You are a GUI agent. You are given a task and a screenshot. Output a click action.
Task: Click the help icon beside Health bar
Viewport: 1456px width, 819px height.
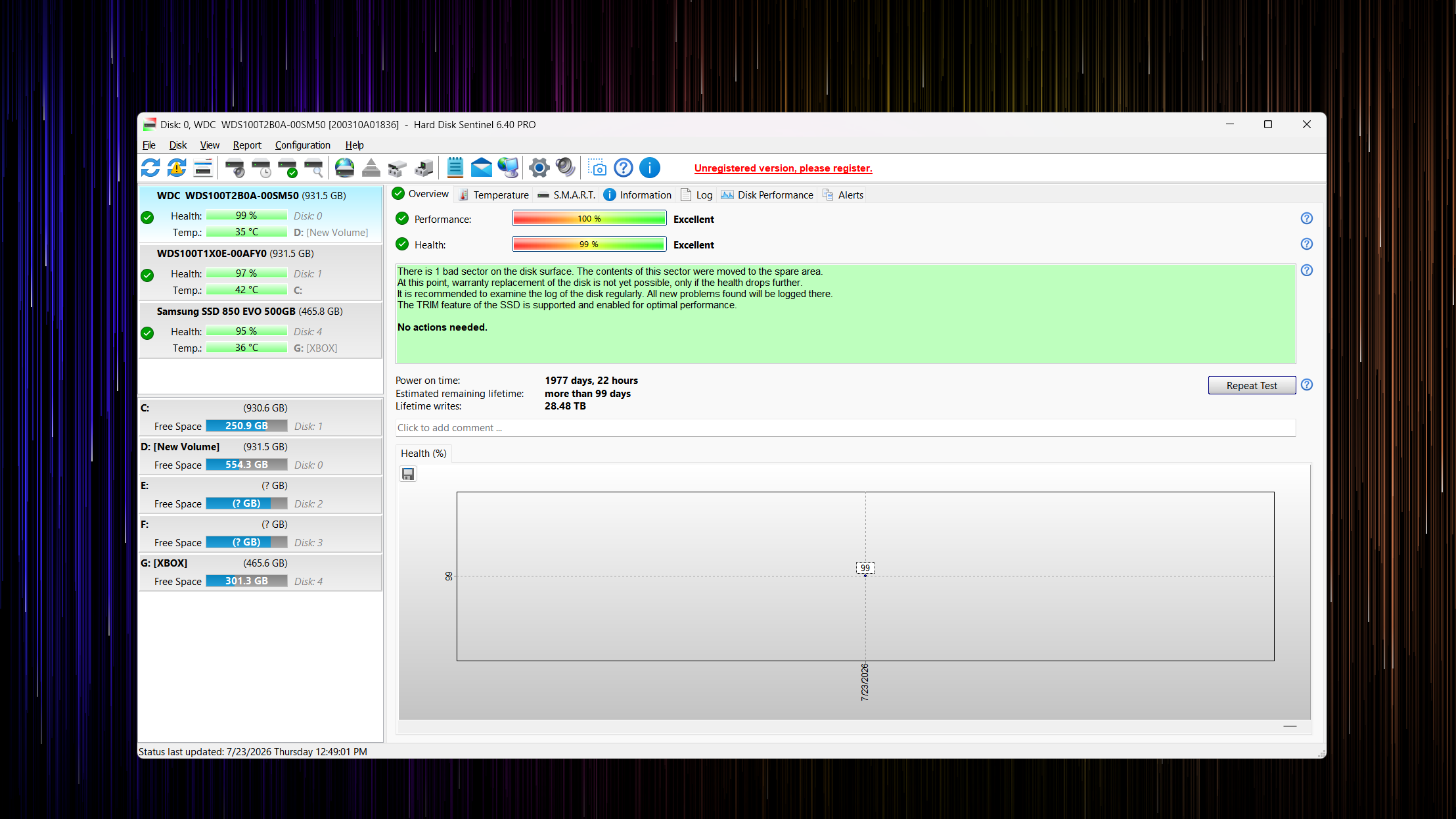coord(1306,244)
